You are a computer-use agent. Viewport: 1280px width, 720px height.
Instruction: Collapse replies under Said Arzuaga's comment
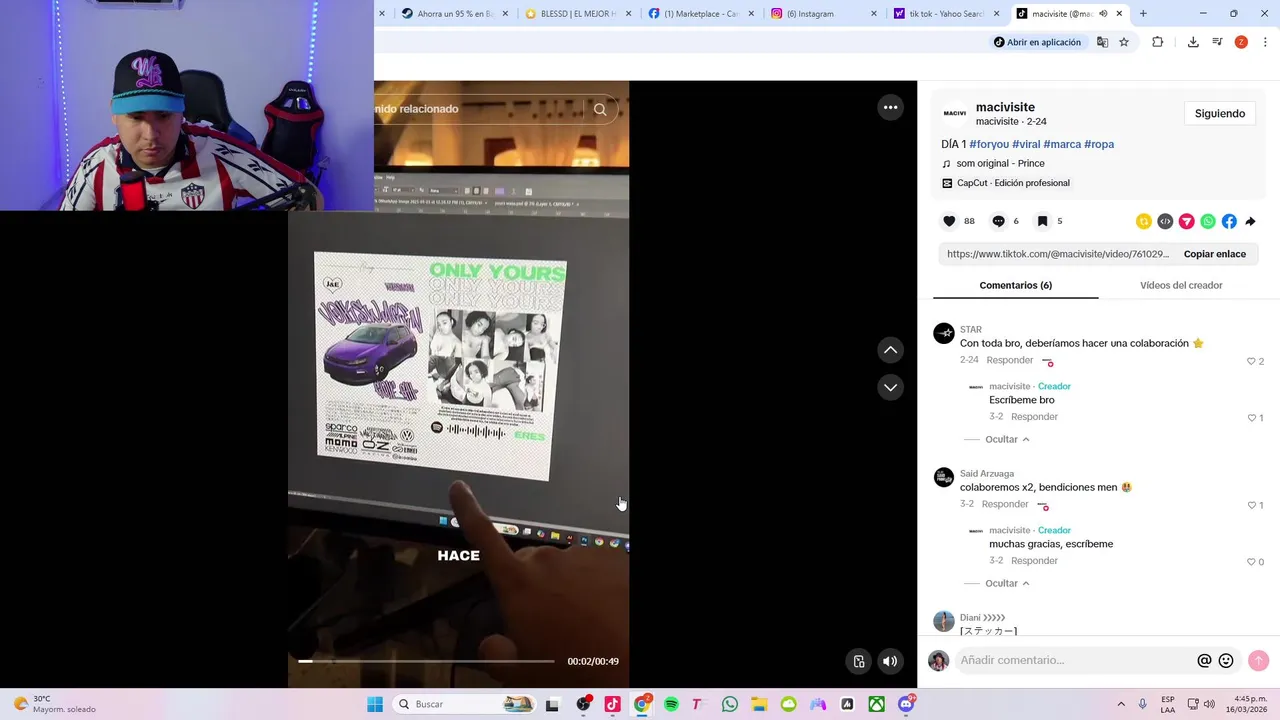click(1007, 583)
